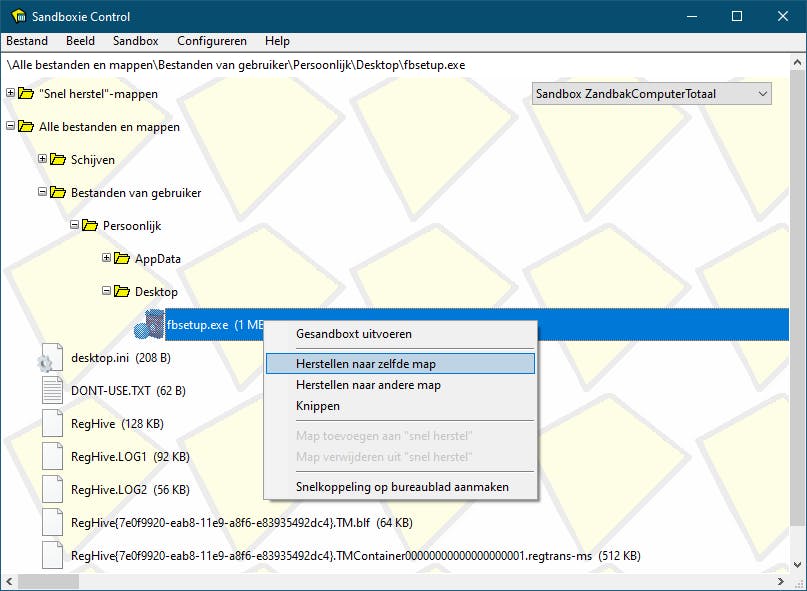Click the vertical scrollbar up arrow
Screen dimensions: 807x591
point(797,62)
